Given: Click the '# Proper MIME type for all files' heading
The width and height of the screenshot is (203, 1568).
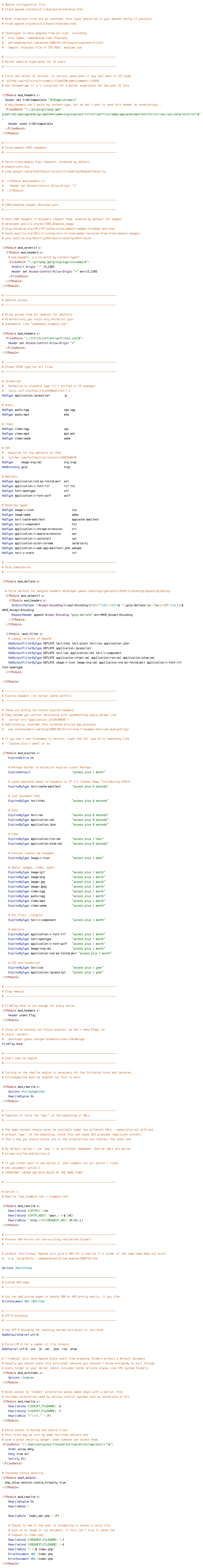Looking at the screenshot, I should pos(28,367).
